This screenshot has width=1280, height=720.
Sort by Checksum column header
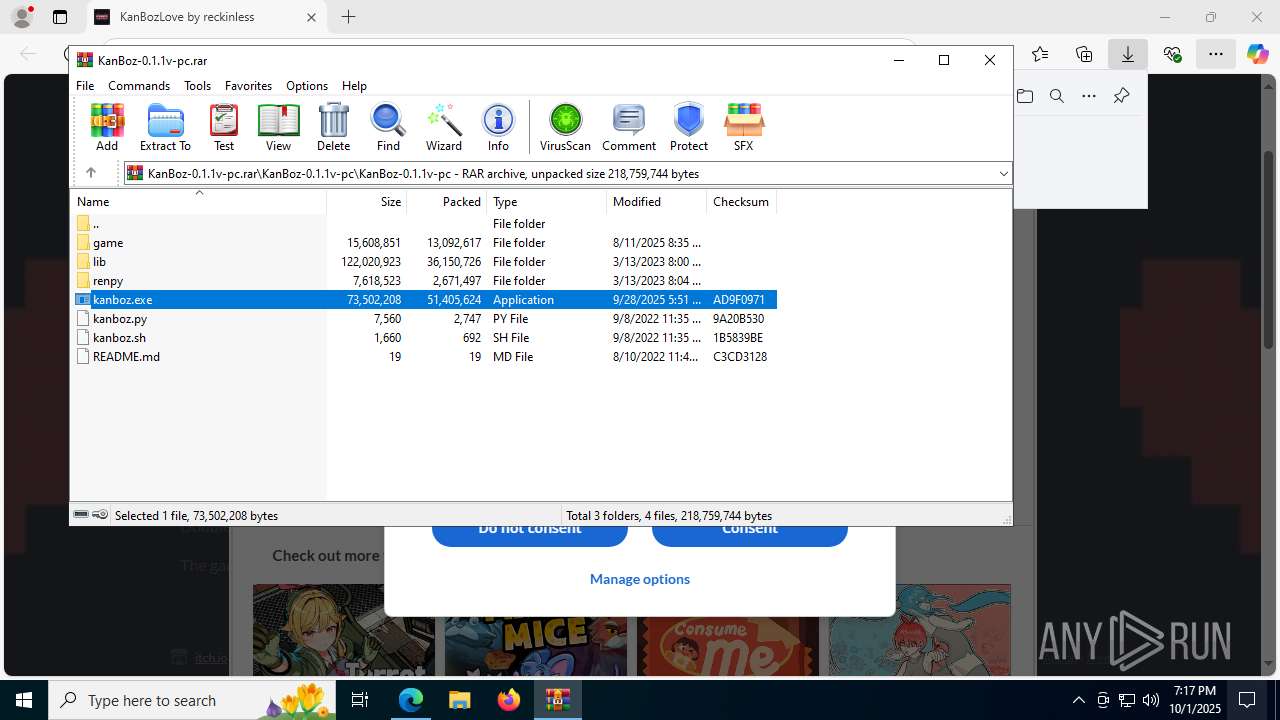click(742, 202)
